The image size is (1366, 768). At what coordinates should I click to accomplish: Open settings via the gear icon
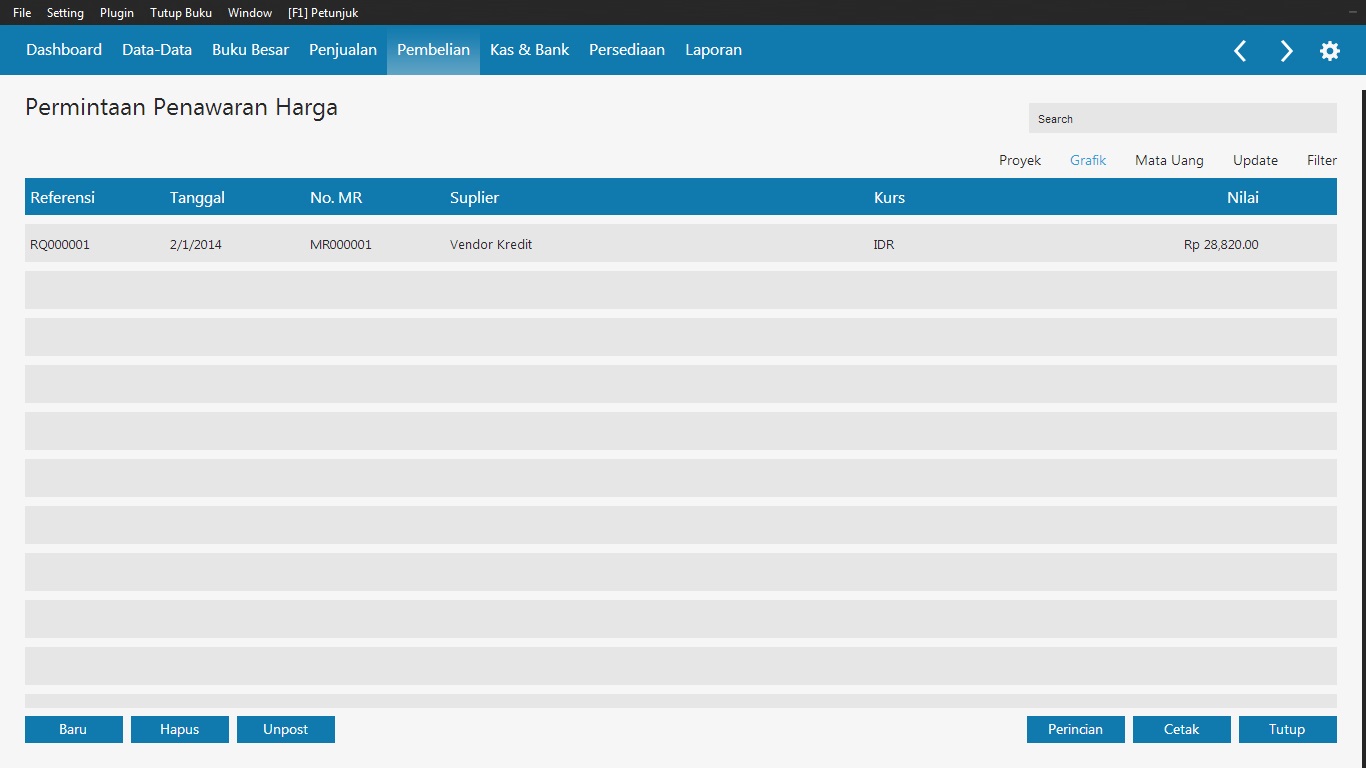(x=1330, y=51)
